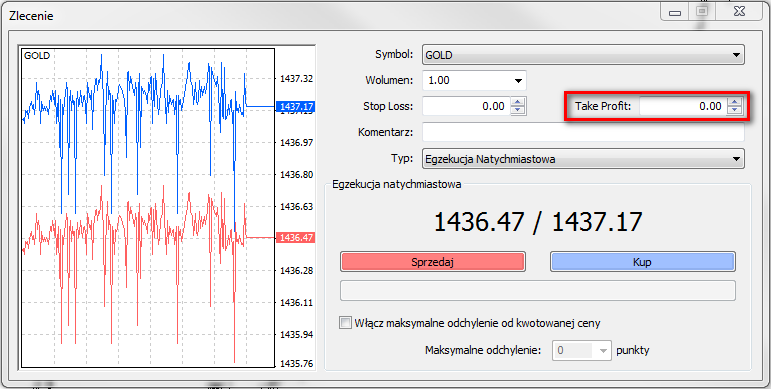Enable Włącz maksymalne odchylenie checkbox
771x389 pixels.
pyautogui.click(x=346, y=323)
